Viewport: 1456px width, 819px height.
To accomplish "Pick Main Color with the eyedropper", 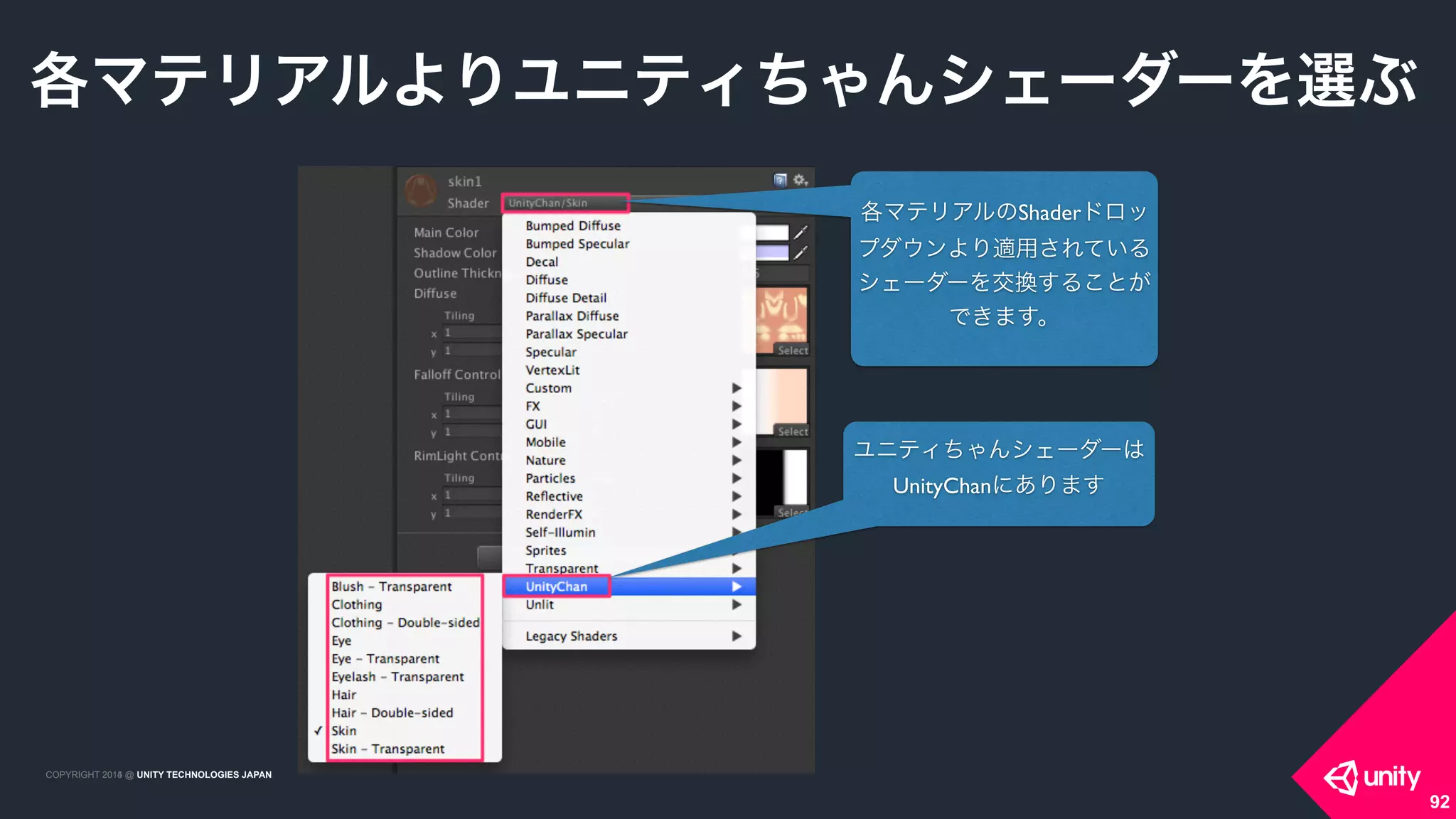I will click(x=801, y=232).
